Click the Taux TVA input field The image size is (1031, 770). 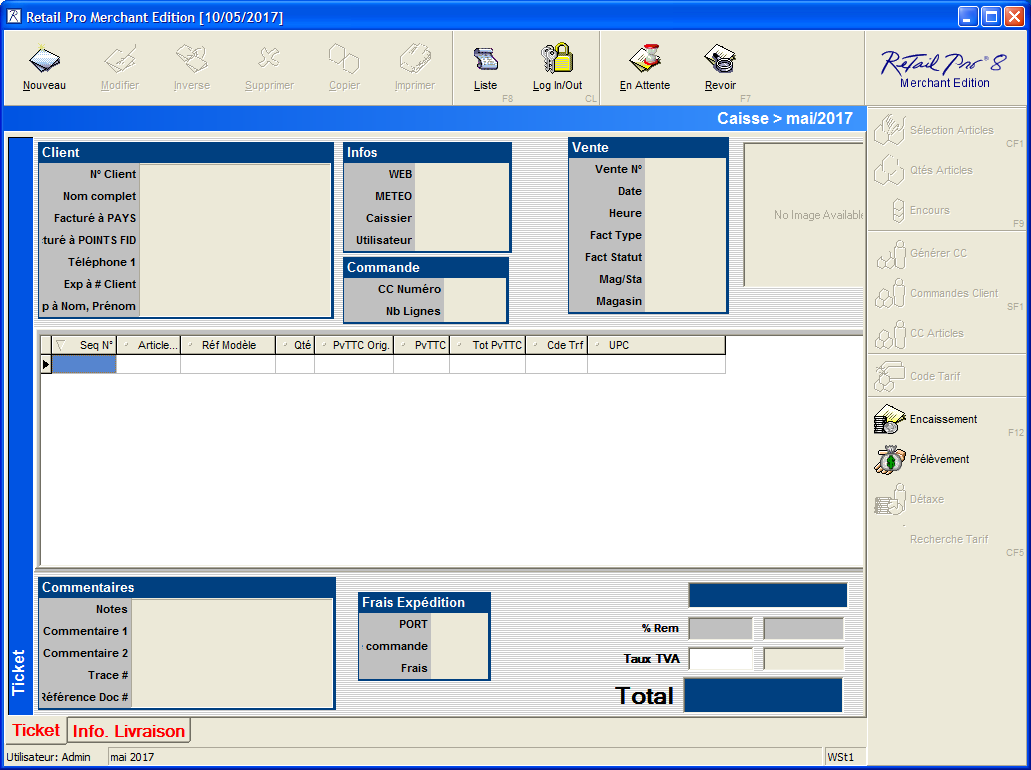tap(720, 660)
